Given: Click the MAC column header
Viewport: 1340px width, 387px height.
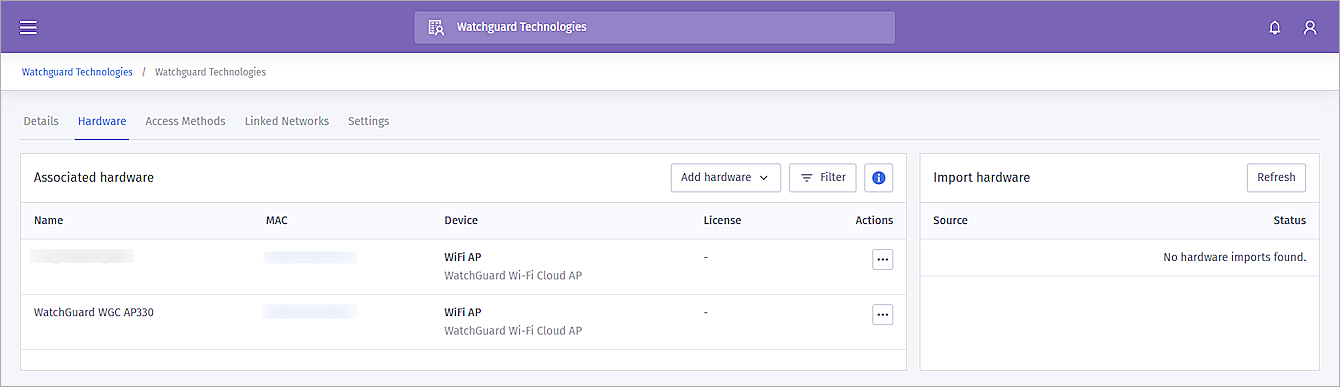Looking at the screenshot, I should pyautogui.click(x=276, y=220).
